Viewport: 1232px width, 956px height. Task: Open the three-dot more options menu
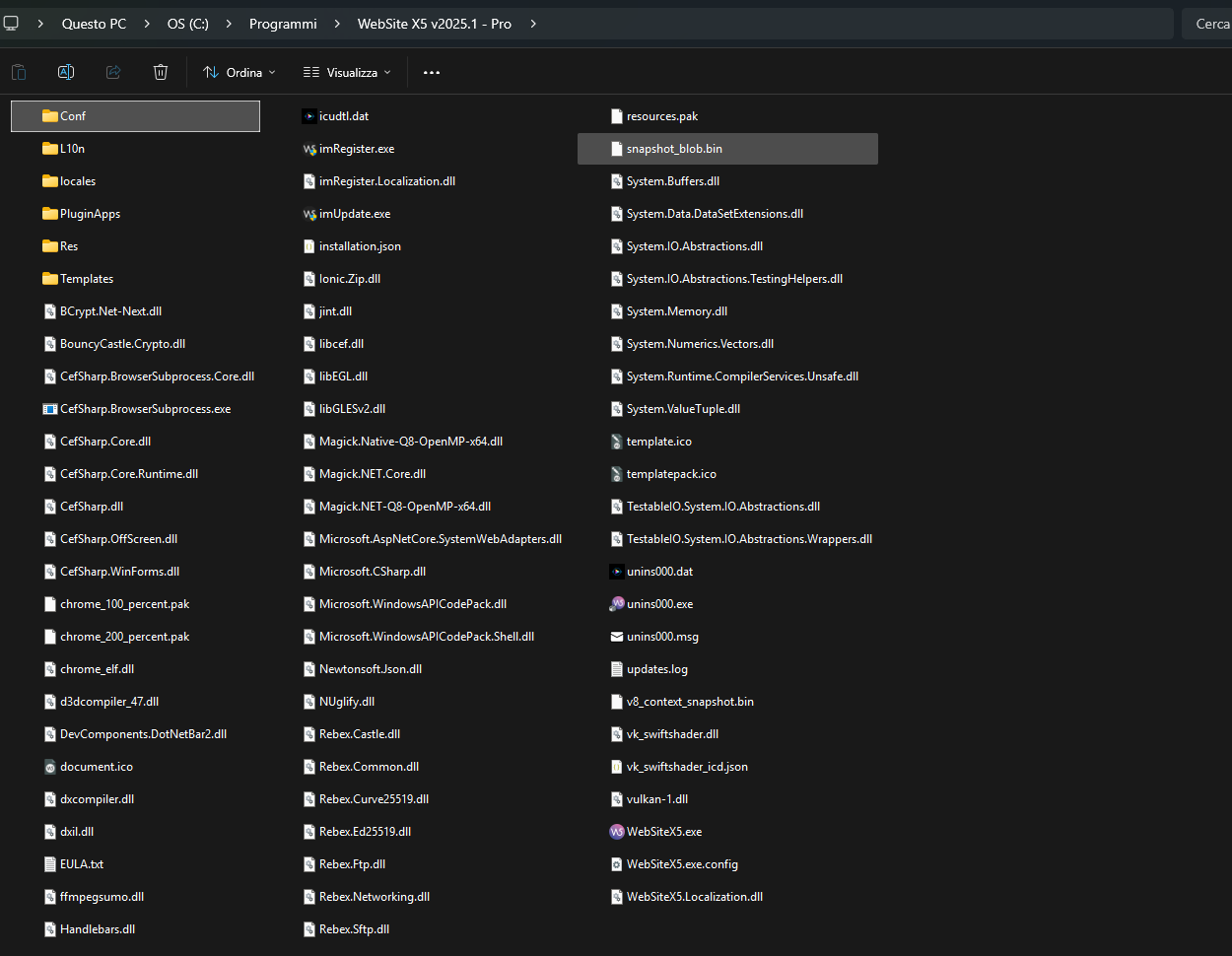coord(432,72)
